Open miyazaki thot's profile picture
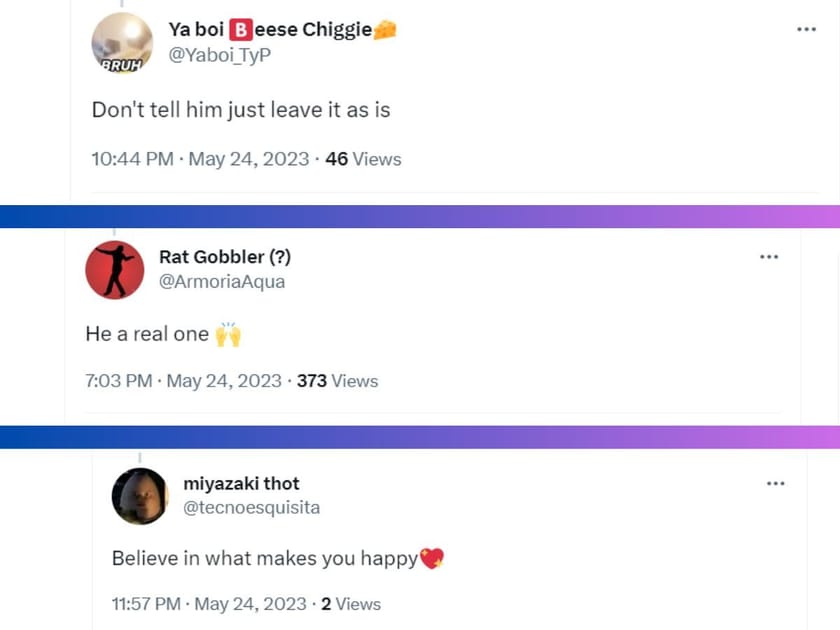This screenshot has height=630, width=840. 141,496
